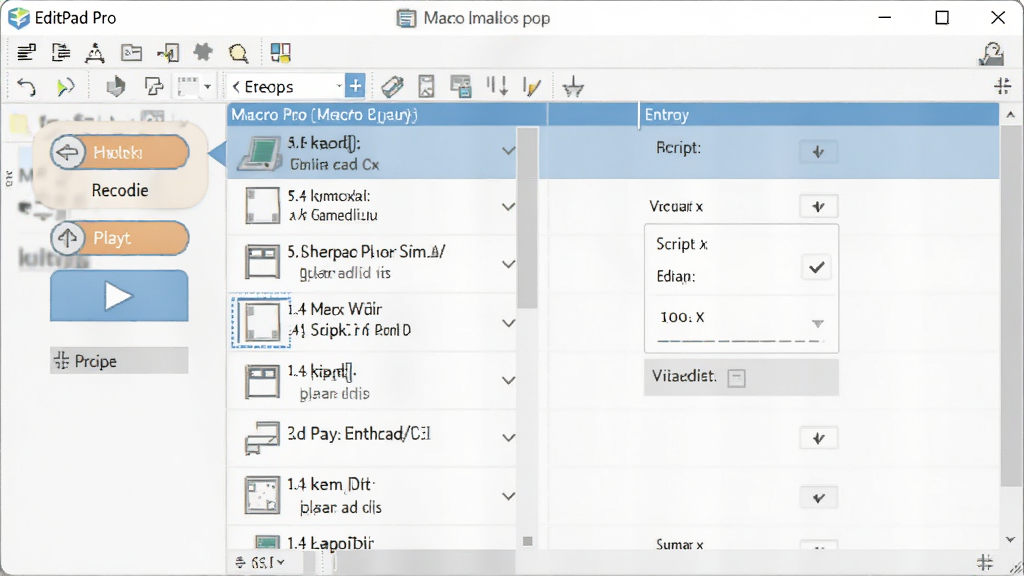Viewport: 1024px width, 576px height.
Task: Click the bookmark page icon in toolbar
Action: click(x=426, y=86)
